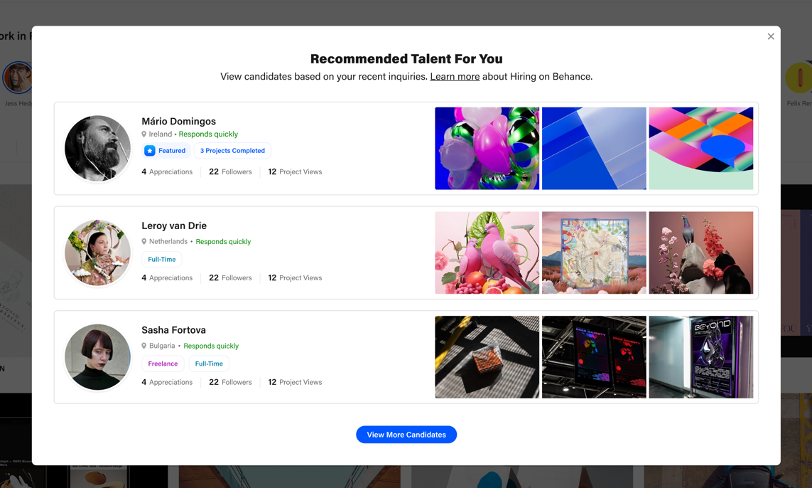Click the Bulgaria location text
This screenshot has height=488, width=812.
point(162,346)
